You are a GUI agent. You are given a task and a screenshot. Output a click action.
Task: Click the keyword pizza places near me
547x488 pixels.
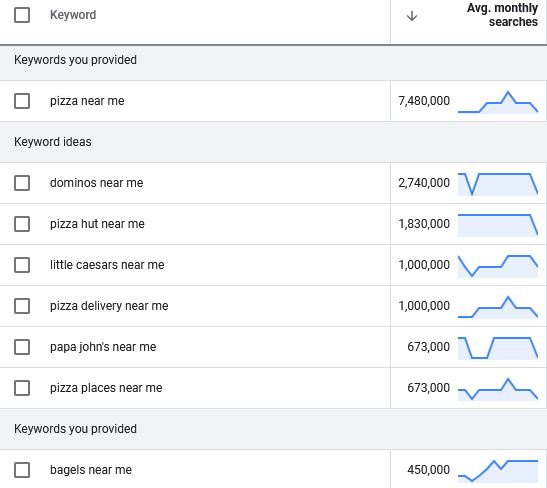(106, 388)
